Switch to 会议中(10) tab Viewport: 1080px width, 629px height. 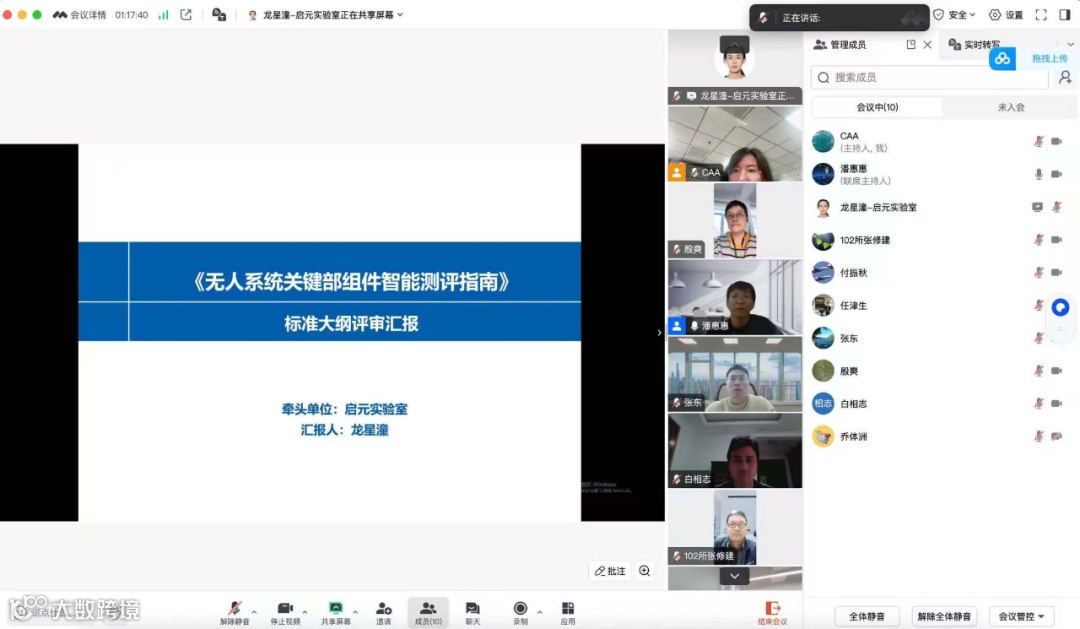[877, 107]
